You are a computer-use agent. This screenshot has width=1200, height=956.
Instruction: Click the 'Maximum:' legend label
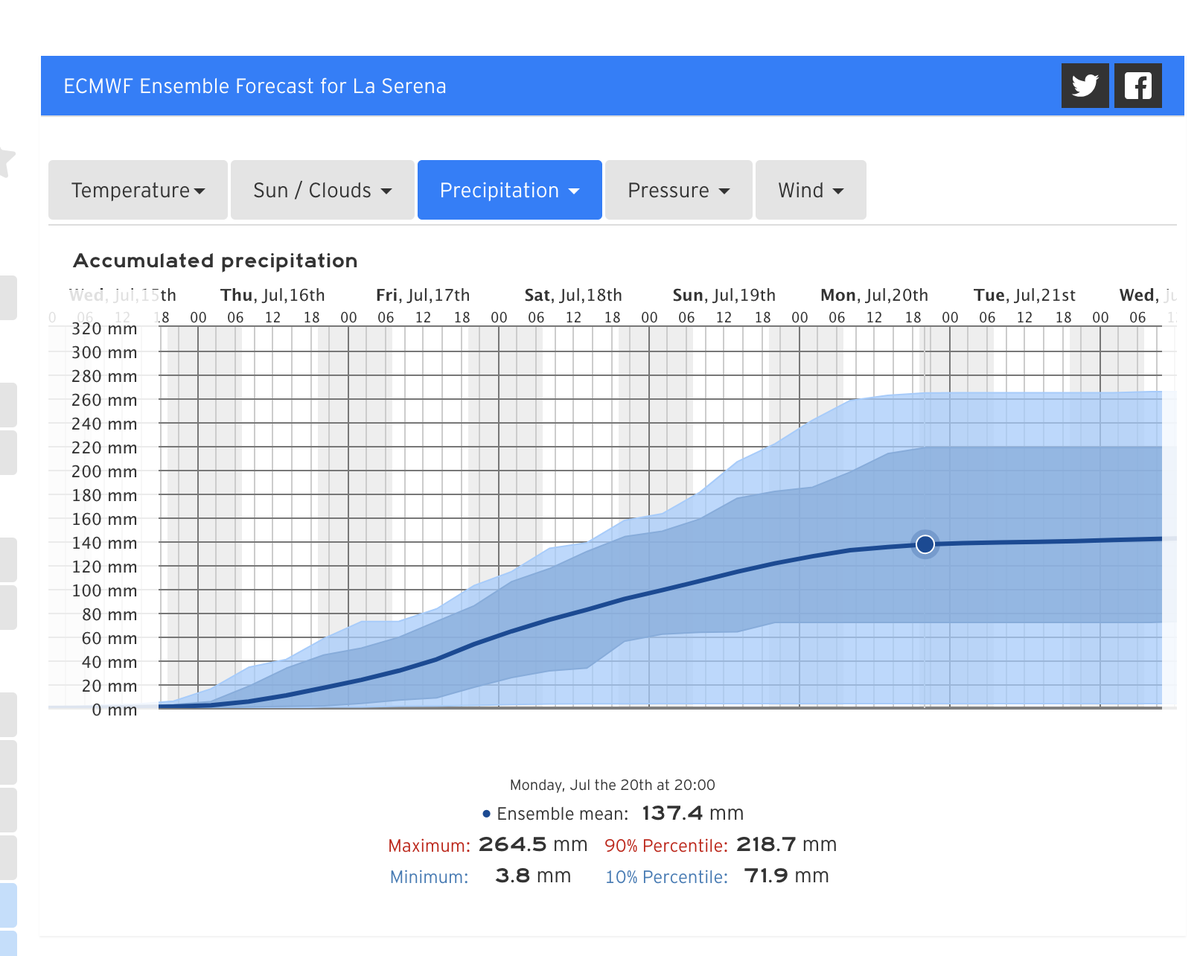click(x=429, y=845)
